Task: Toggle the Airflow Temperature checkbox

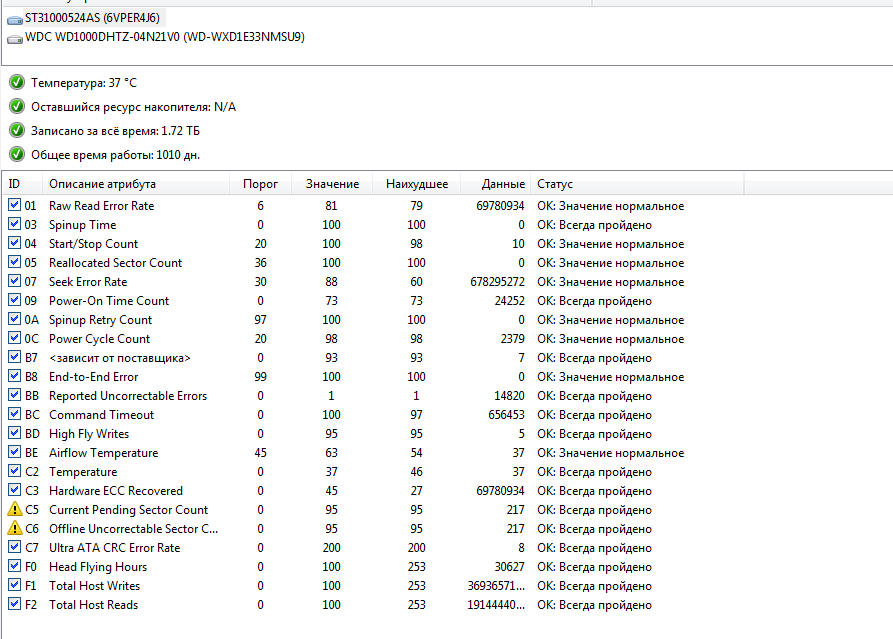Action: coord(14,453)
